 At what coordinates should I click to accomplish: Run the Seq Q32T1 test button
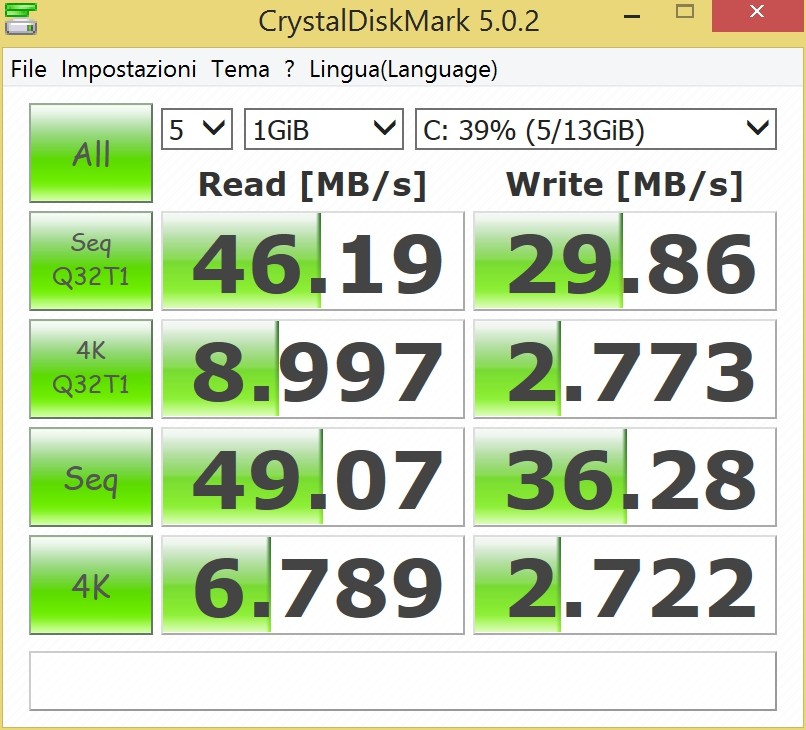point(91,260)
